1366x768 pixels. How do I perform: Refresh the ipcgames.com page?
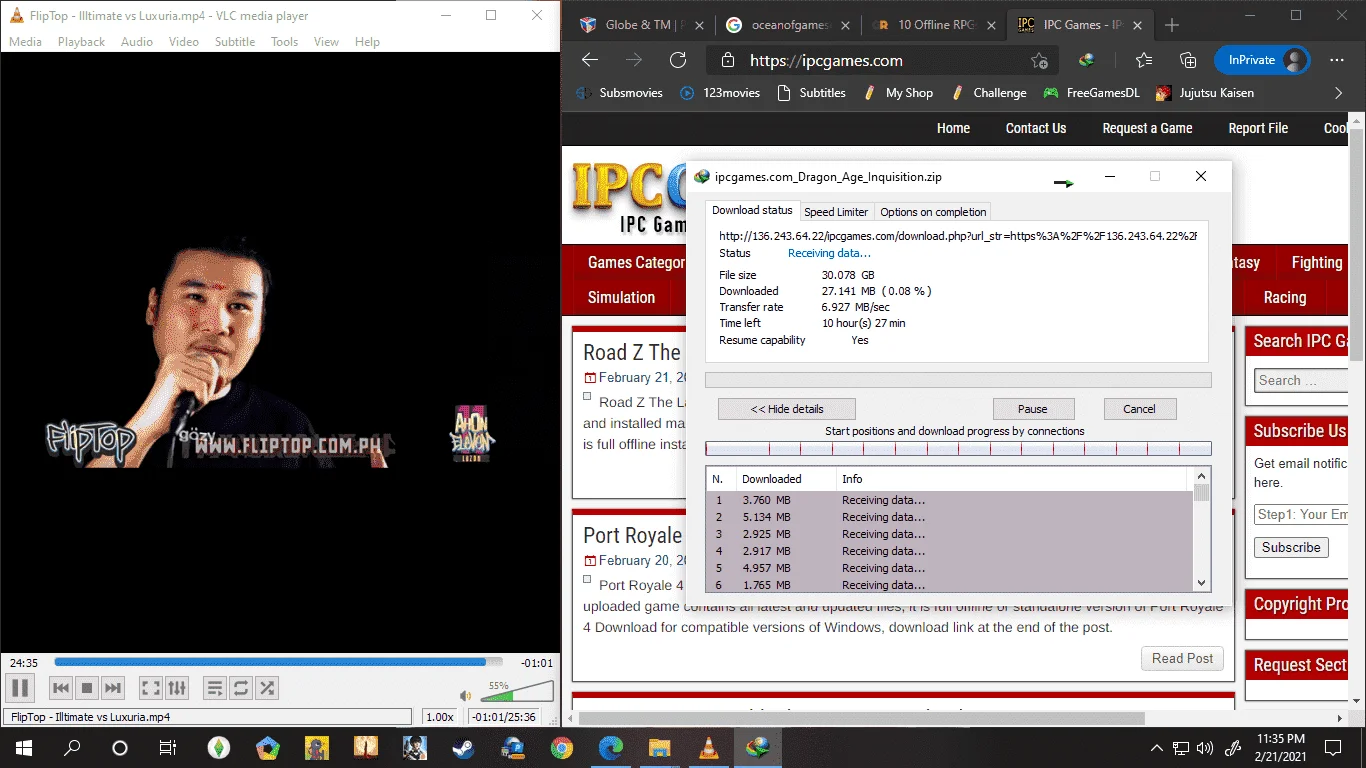[x=678, y=60]
